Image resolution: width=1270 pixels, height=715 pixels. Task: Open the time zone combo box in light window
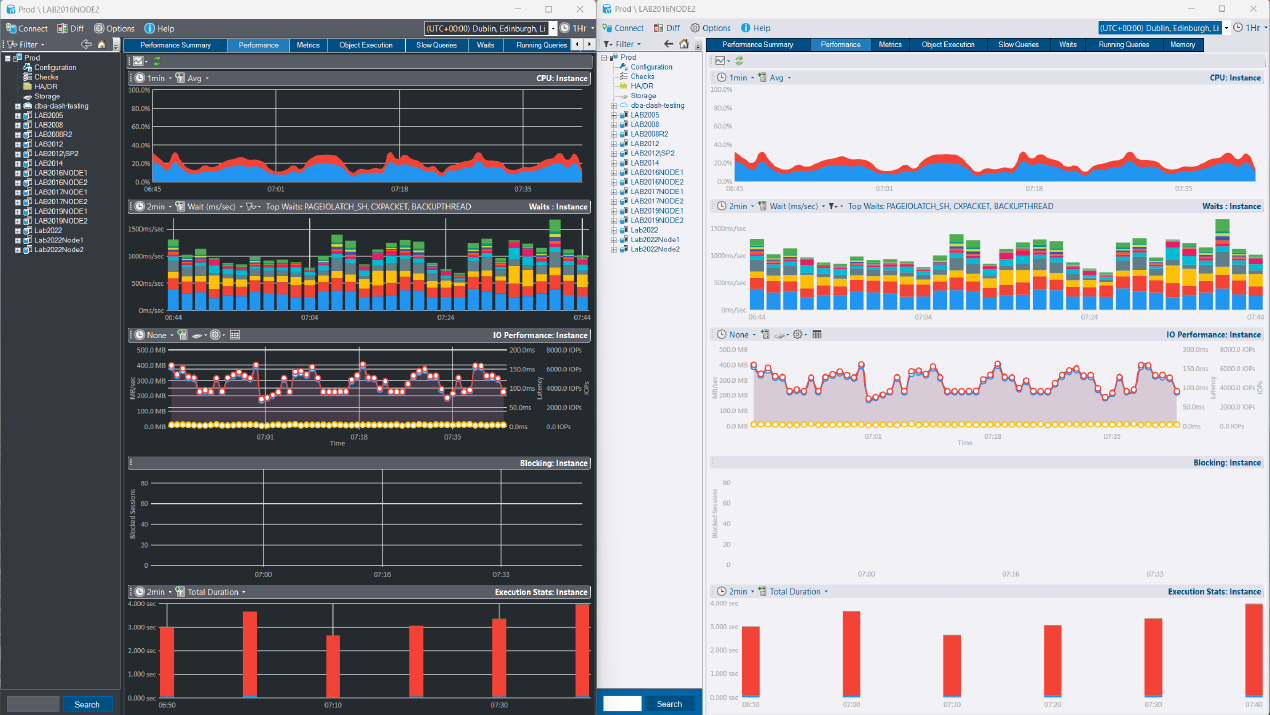coord(1164,28)
